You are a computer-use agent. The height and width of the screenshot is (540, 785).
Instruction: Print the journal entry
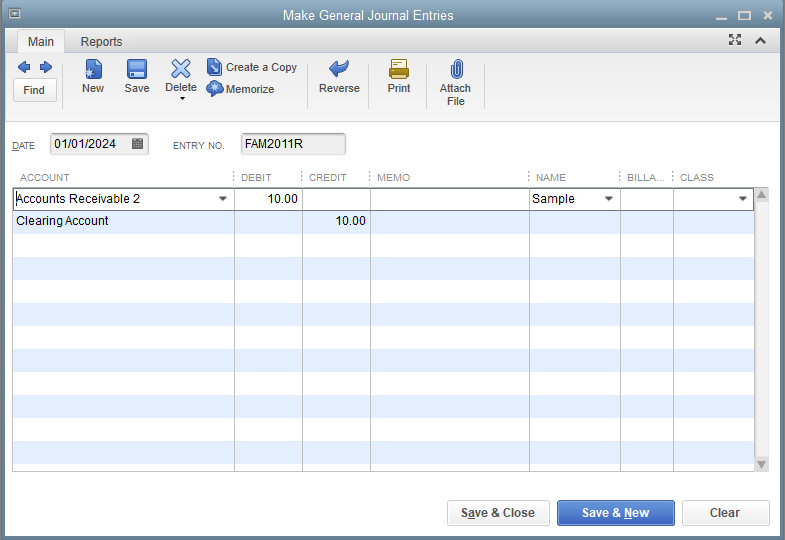[x=399, y=76]
